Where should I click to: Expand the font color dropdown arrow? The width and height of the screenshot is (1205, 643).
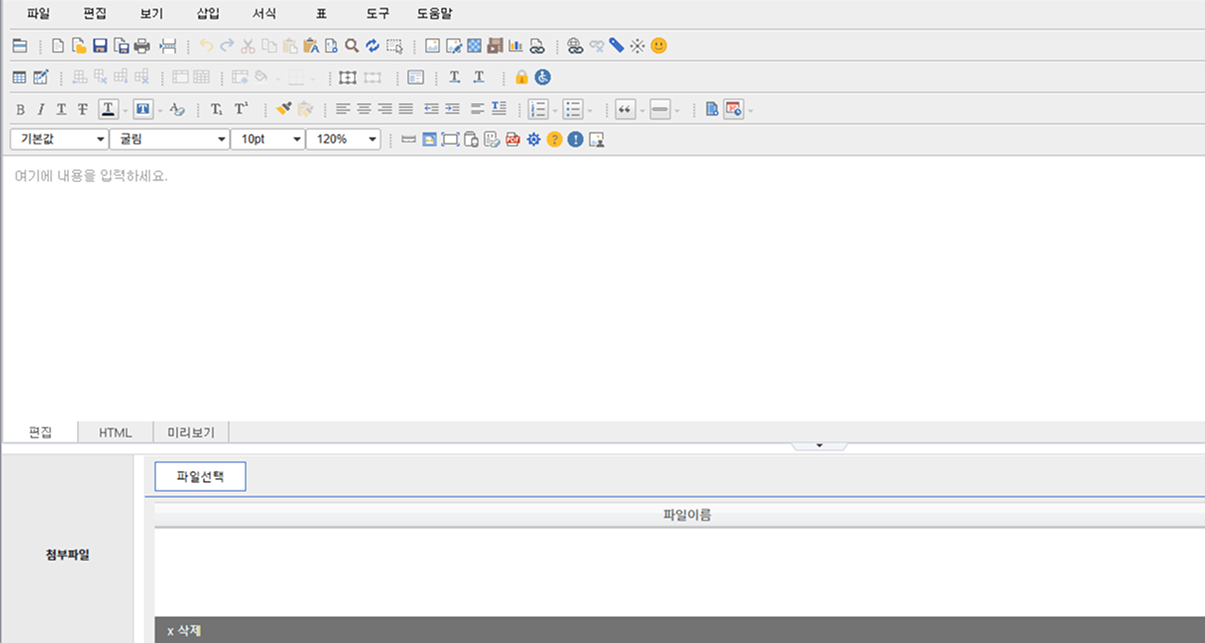(x=125, y=110)
